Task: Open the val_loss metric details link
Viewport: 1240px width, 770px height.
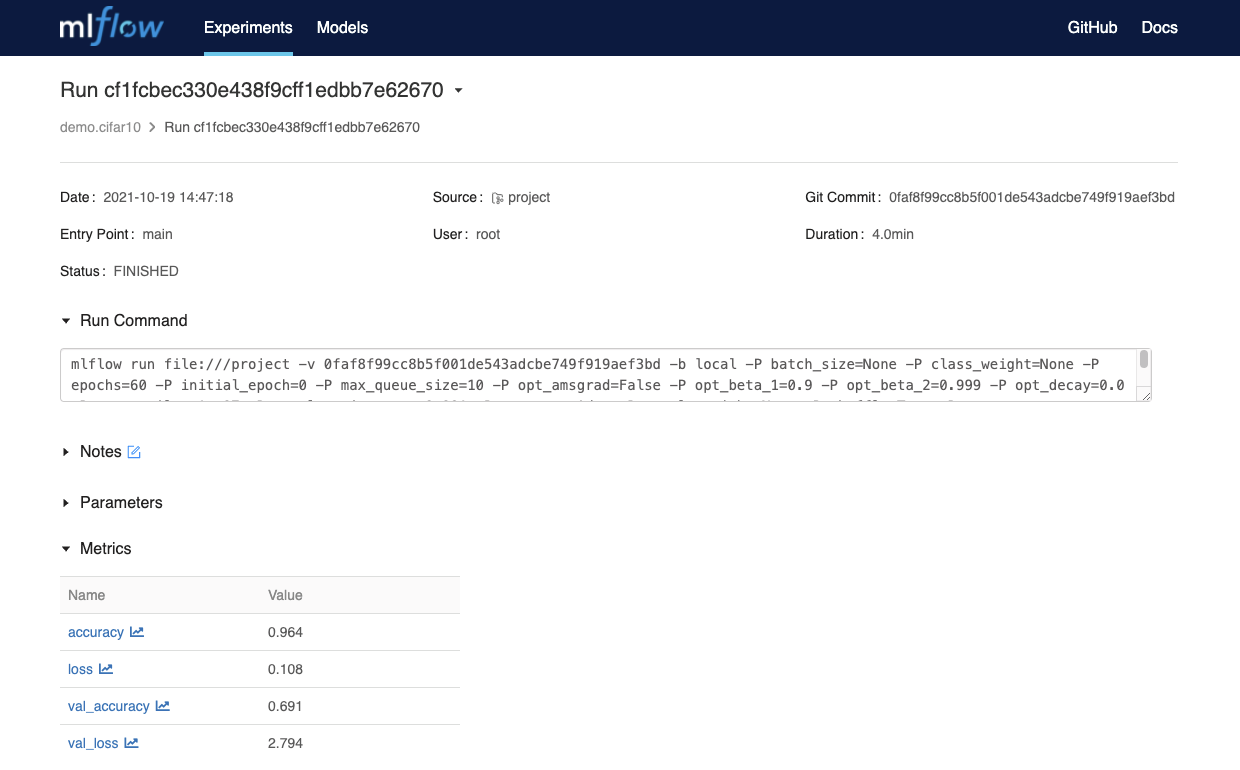Action: click(x=93, y=743)
